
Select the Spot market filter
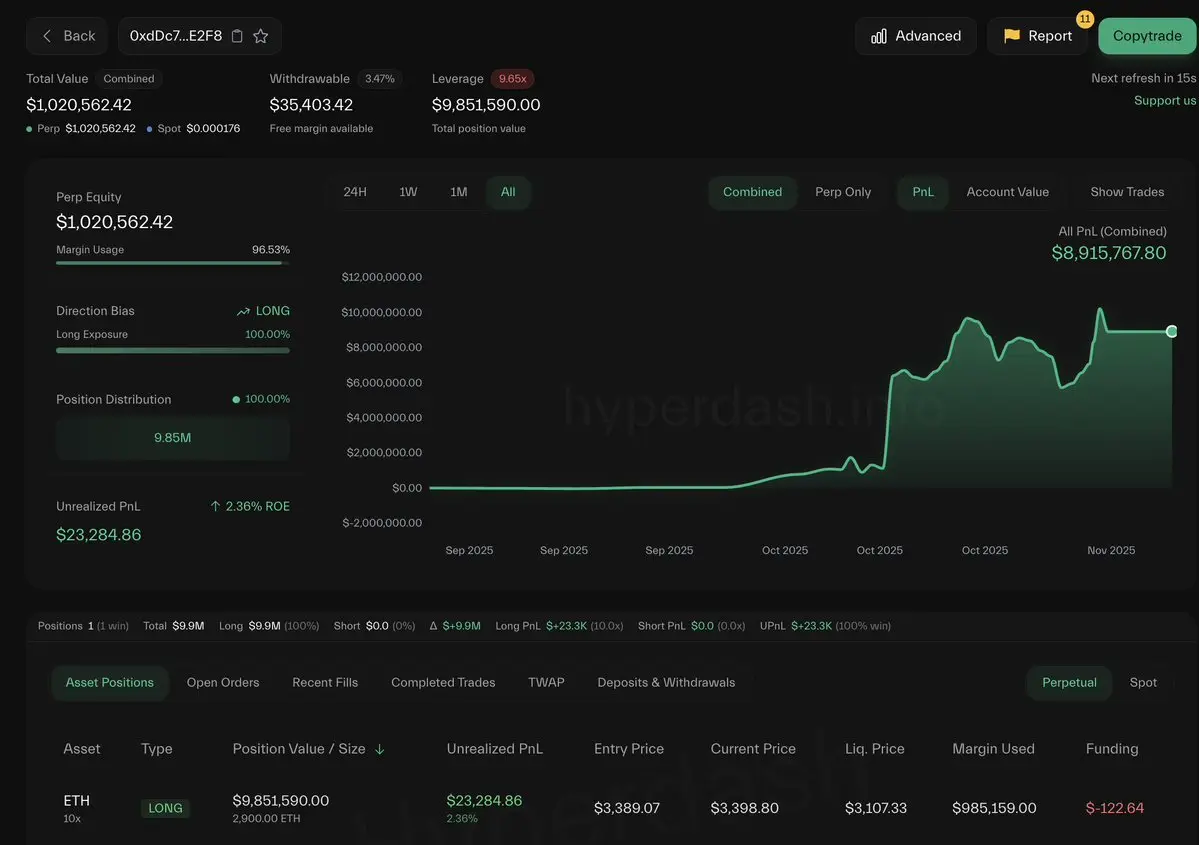pyautogui.click(x=1143, y=682)
